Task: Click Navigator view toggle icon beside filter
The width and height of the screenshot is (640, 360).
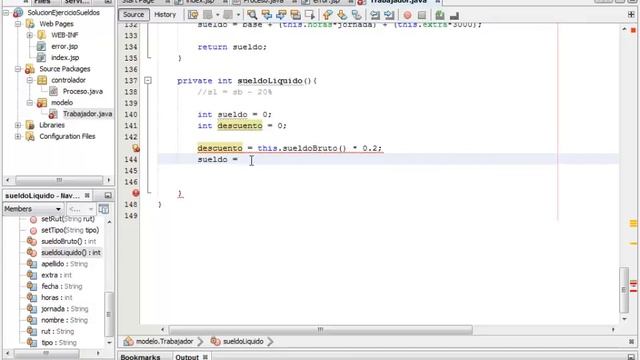Action: tap(104, 209)
